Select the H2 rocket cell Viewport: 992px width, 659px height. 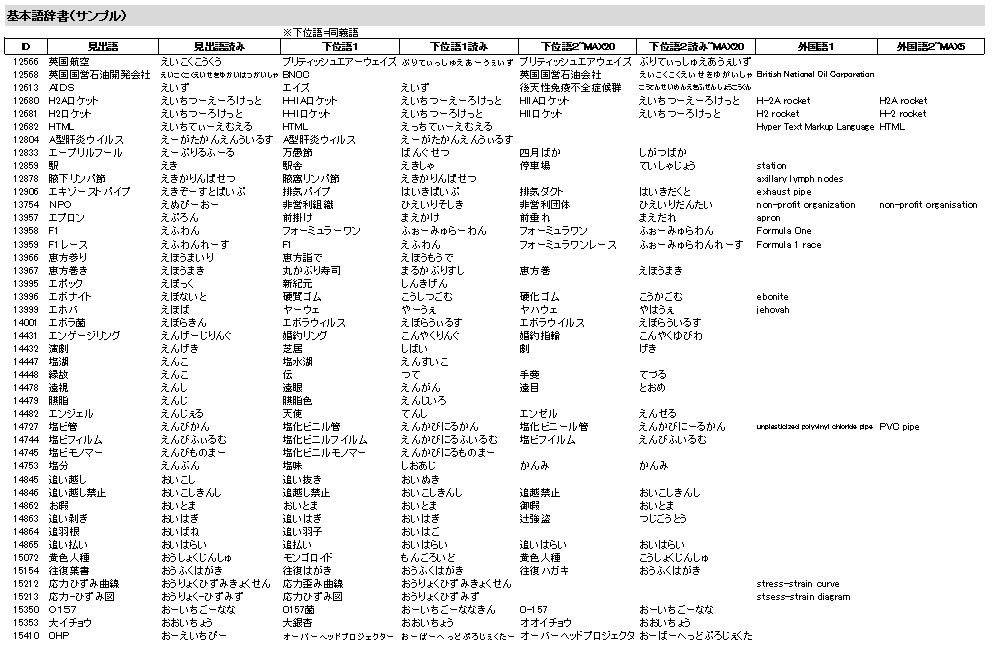tap(778, 114)
